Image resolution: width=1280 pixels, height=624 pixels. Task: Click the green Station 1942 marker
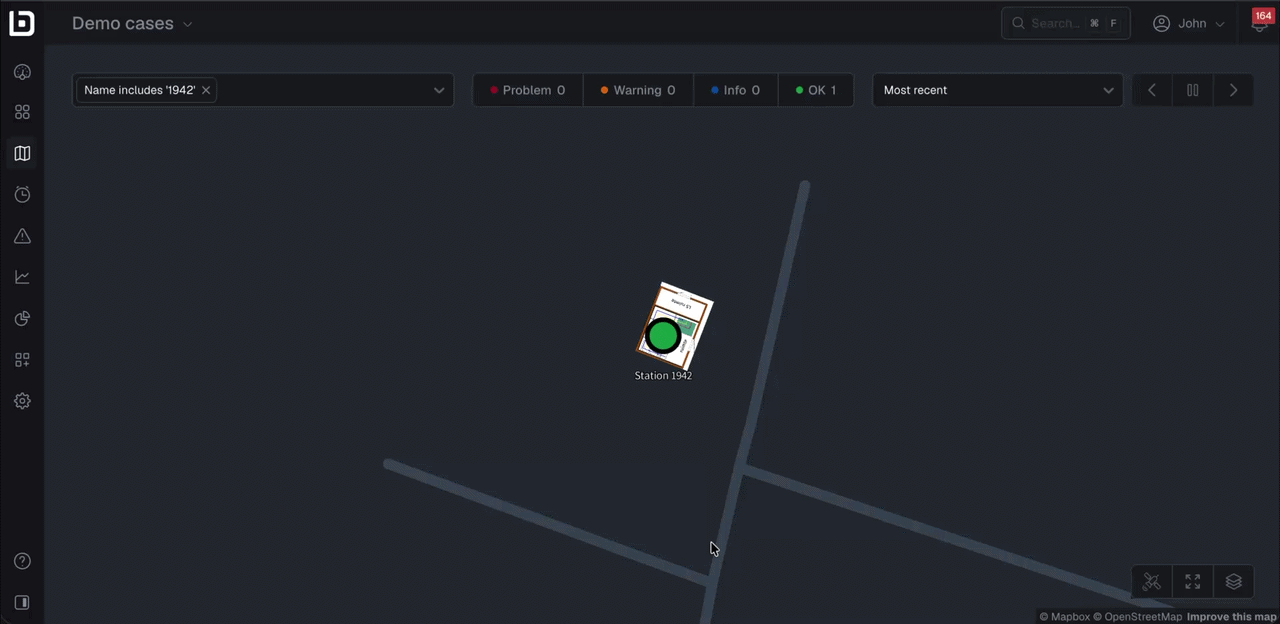663,336
